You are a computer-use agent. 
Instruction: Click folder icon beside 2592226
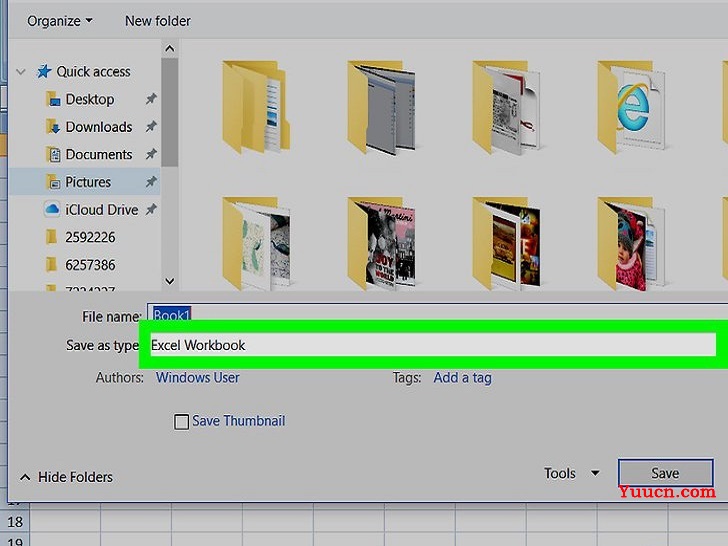click(x=52, y=237)
